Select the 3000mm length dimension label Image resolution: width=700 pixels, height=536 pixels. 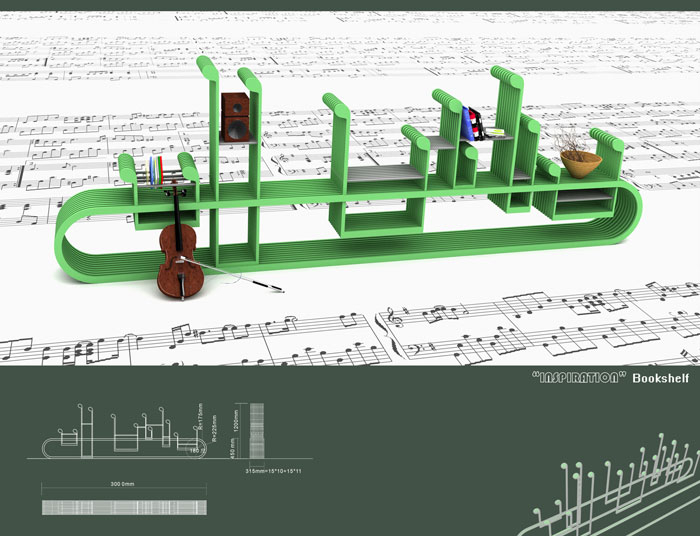(x=122, y=485)
